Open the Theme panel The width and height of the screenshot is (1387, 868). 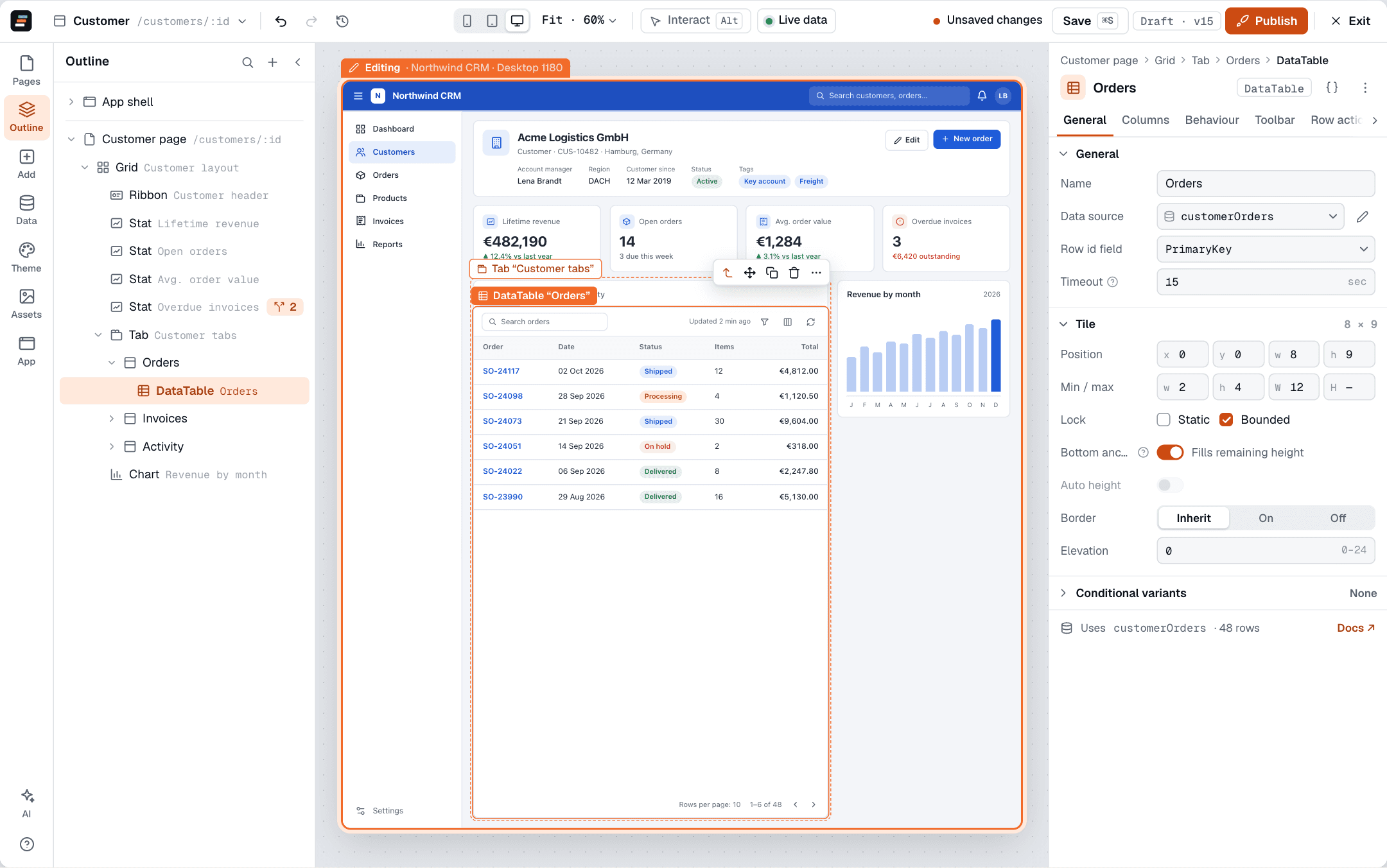pyautogui.click(x=26, y=257)
